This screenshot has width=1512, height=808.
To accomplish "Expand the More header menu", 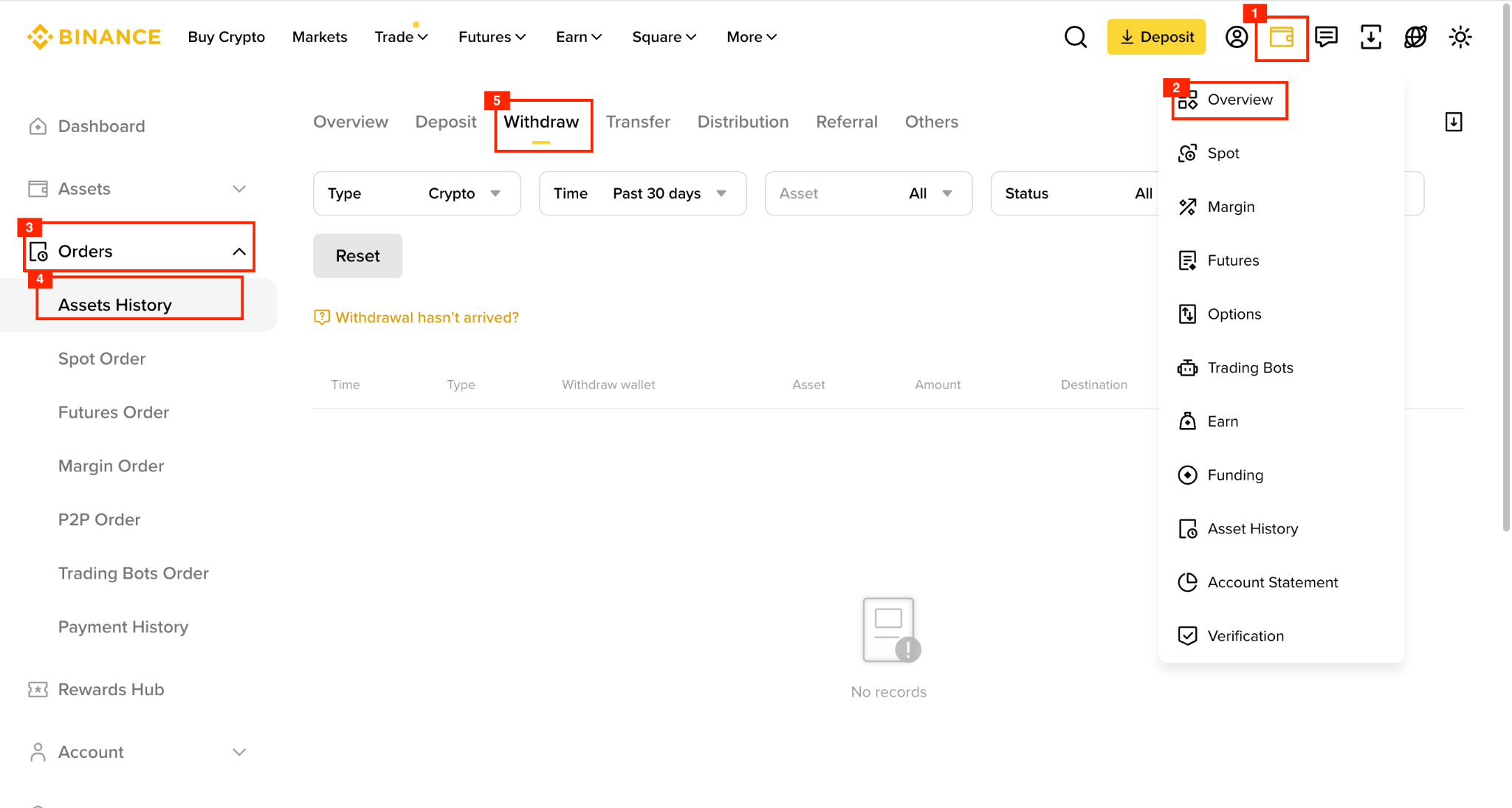I will click(752, 37).
